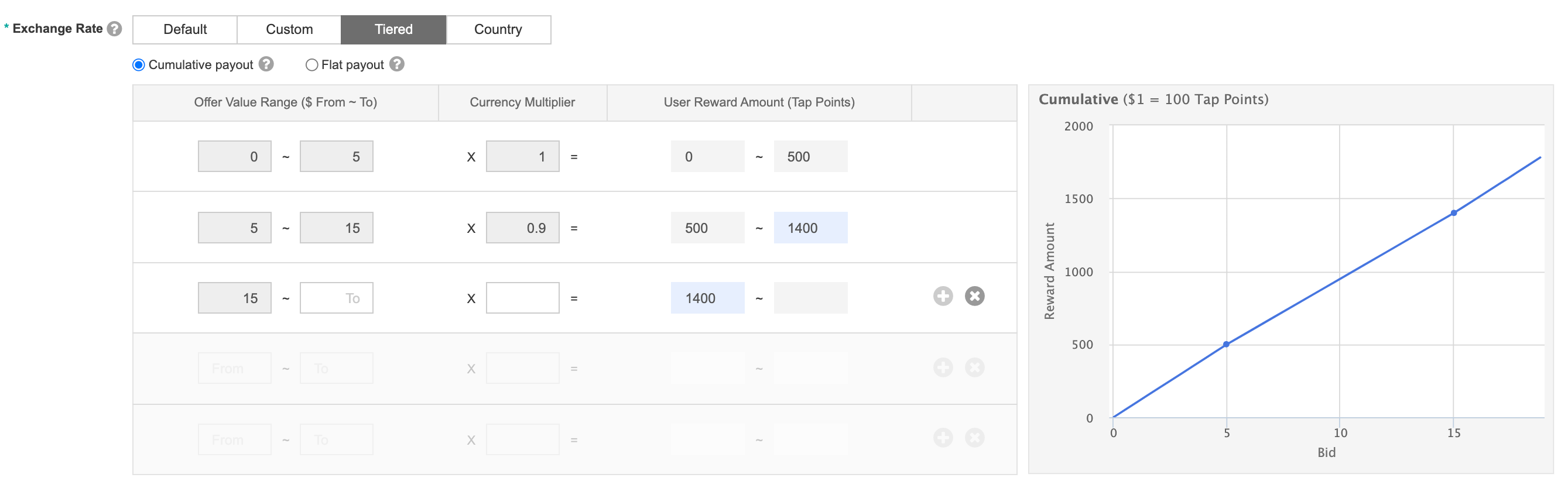Screen dimensions: 1568x488
Task: Click the data point at bid 15
Action: [x=1454, y=213]
